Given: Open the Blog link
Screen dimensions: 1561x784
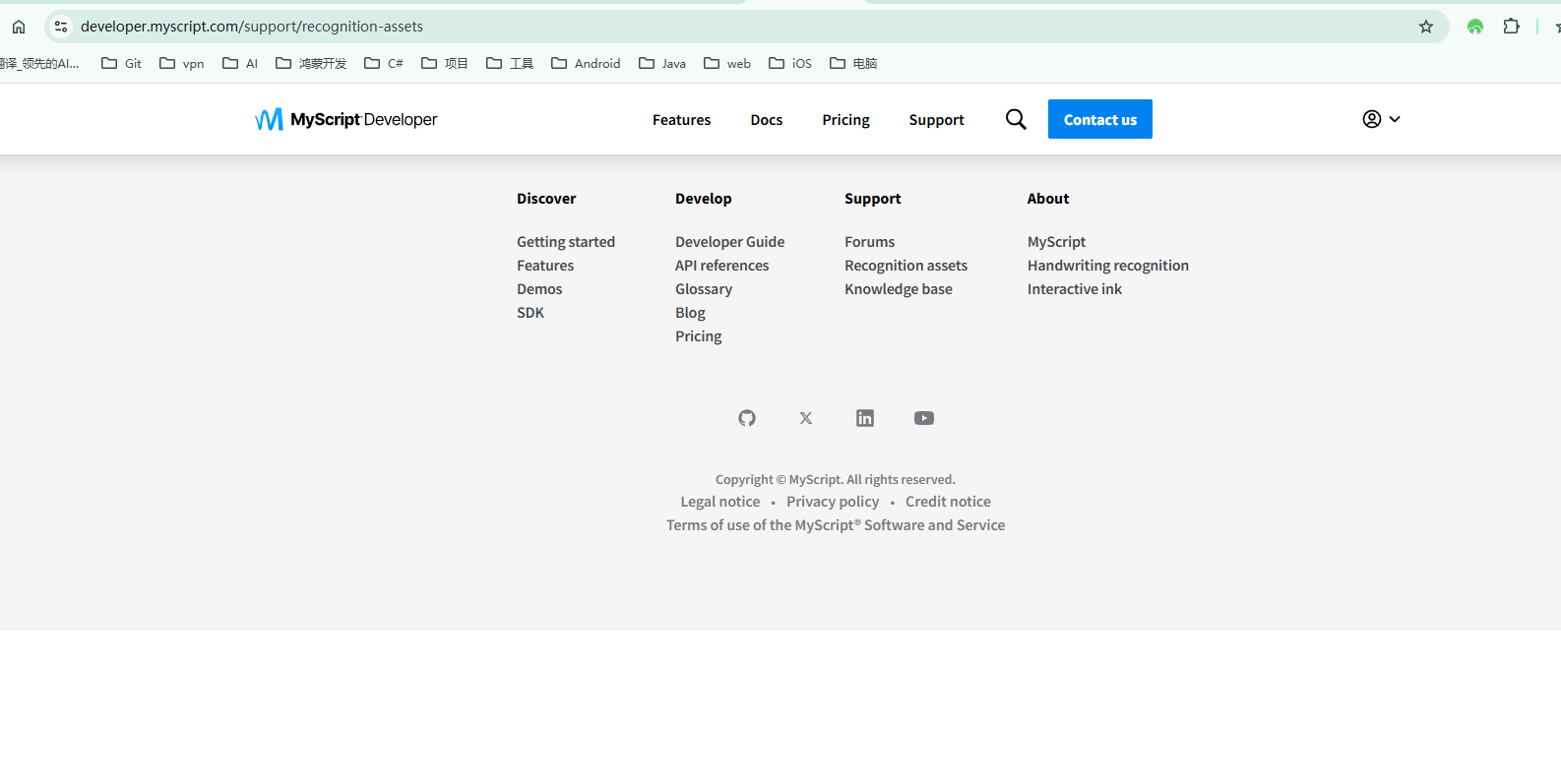Looking at the screenshot, I should pyautogui.click(x=690, y=313).
